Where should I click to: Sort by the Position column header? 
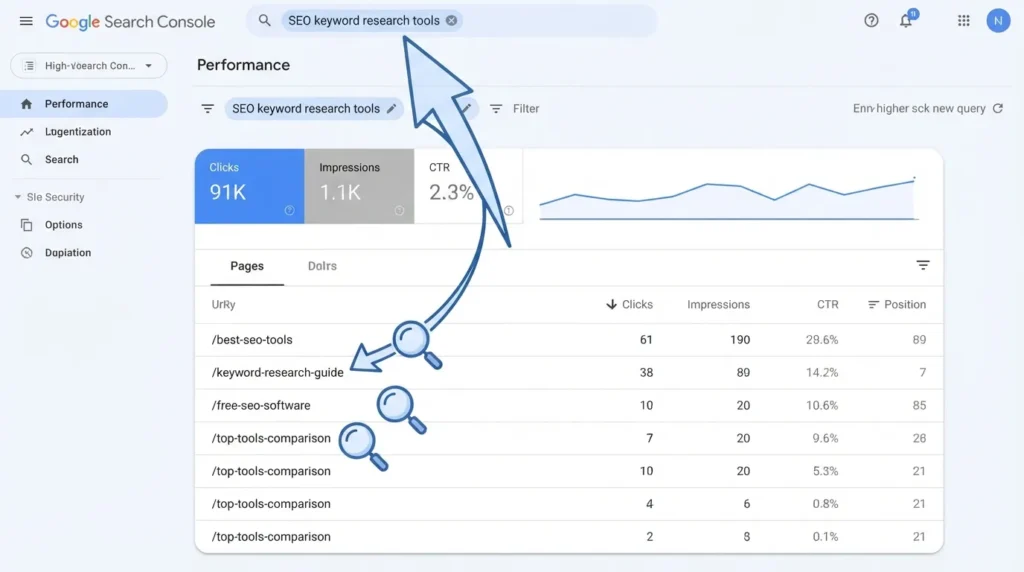click(897, 305)
